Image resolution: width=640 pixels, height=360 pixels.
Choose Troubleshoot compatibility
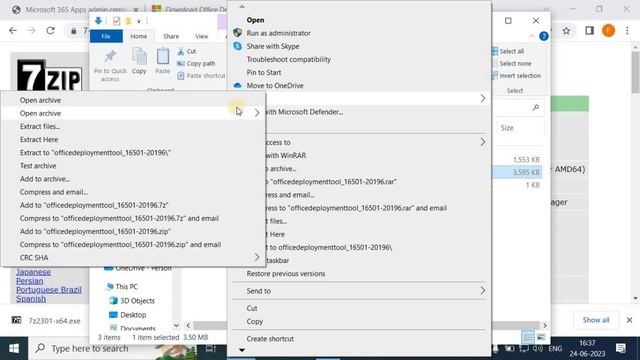pos(359,59)
